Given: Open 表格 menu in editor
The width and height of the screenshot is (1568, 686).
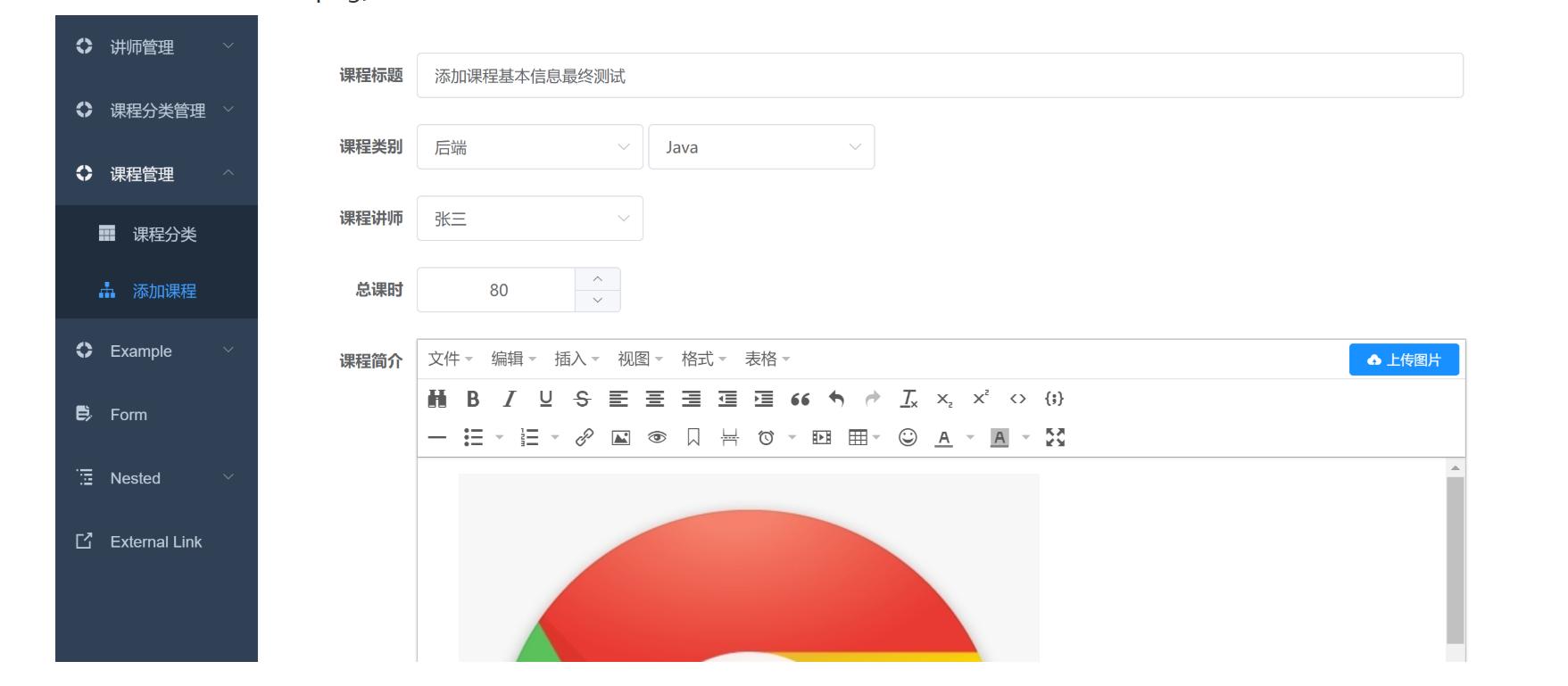Looking at the screenshot, I should click(x=767, y=359).
